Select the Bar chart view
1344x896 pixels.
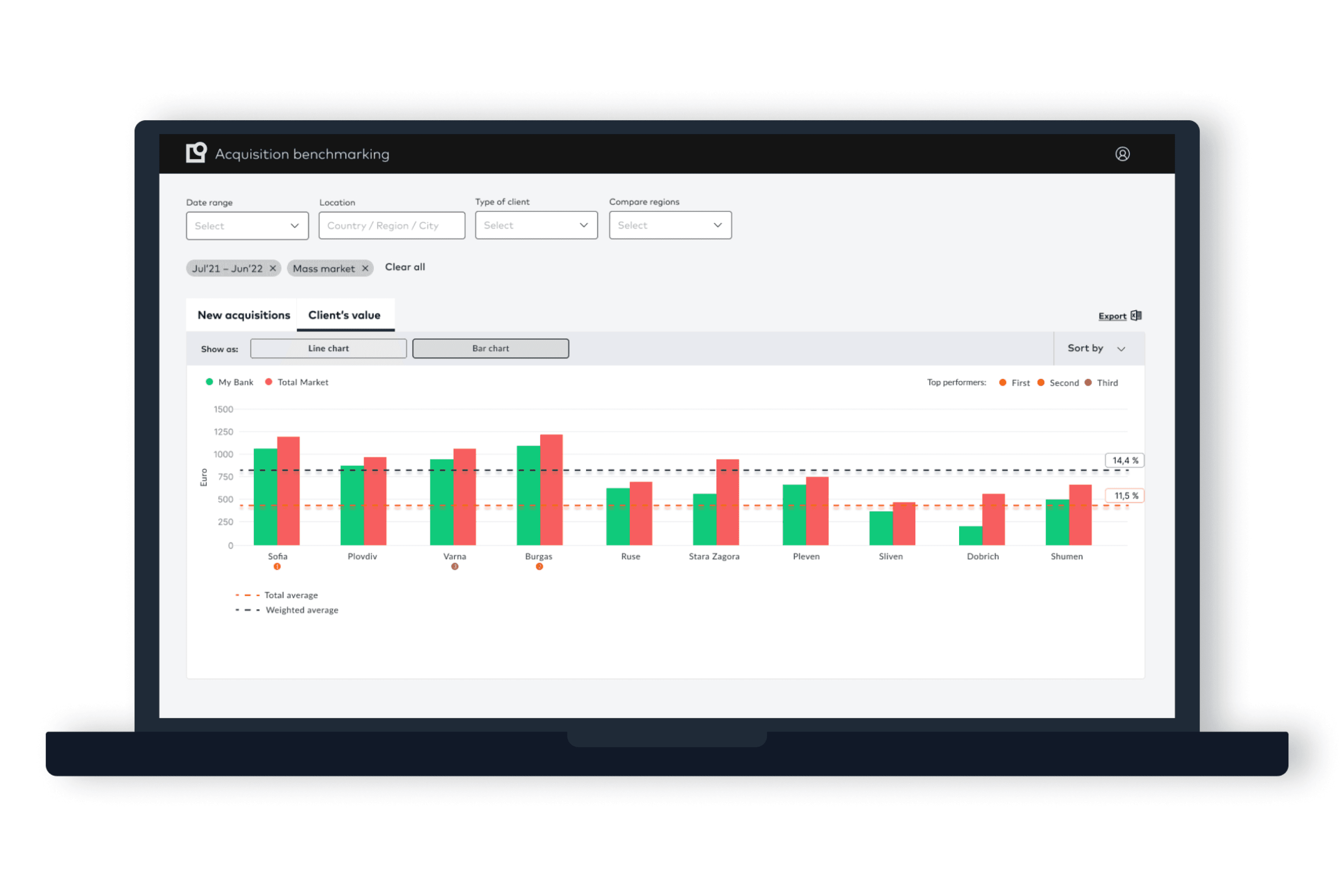tap(490, 349)
